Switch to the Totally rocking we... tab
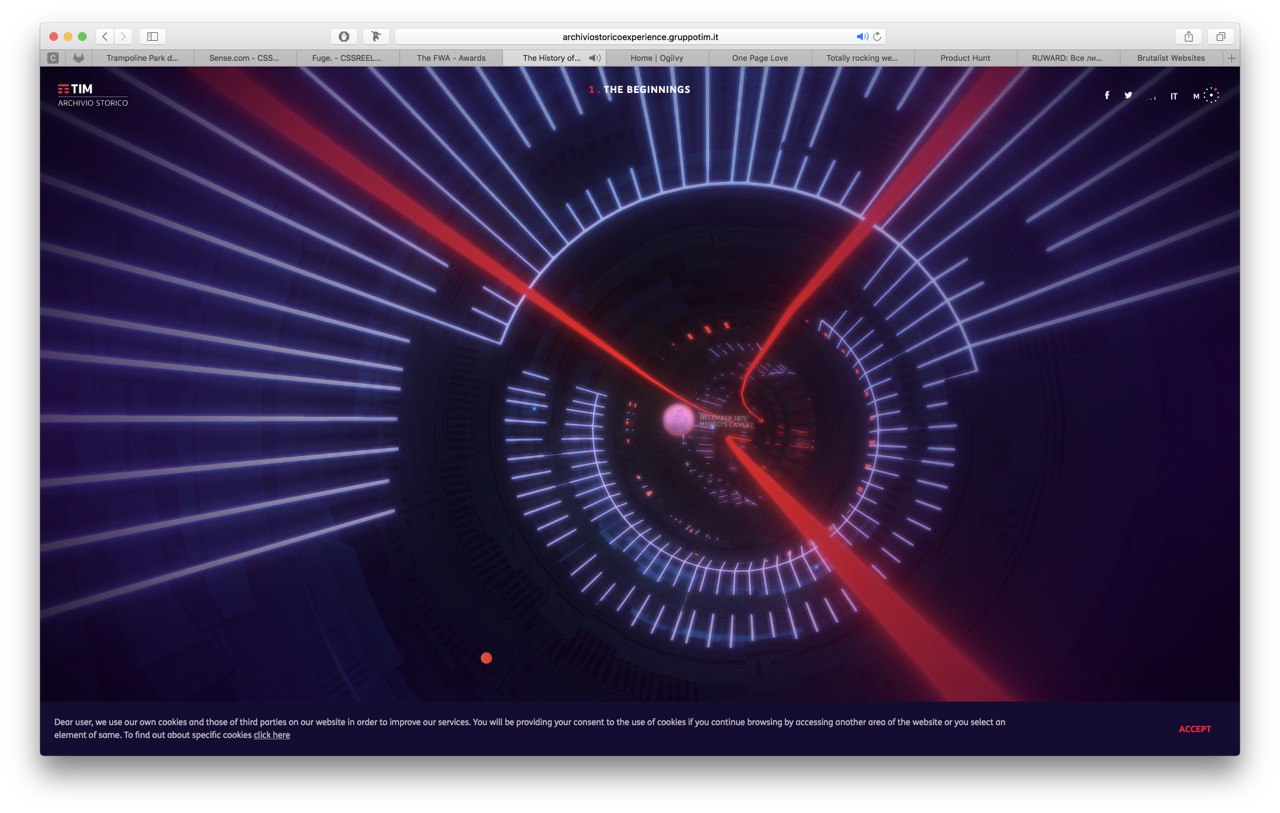The image size is (1280, 813). [863, 58]
